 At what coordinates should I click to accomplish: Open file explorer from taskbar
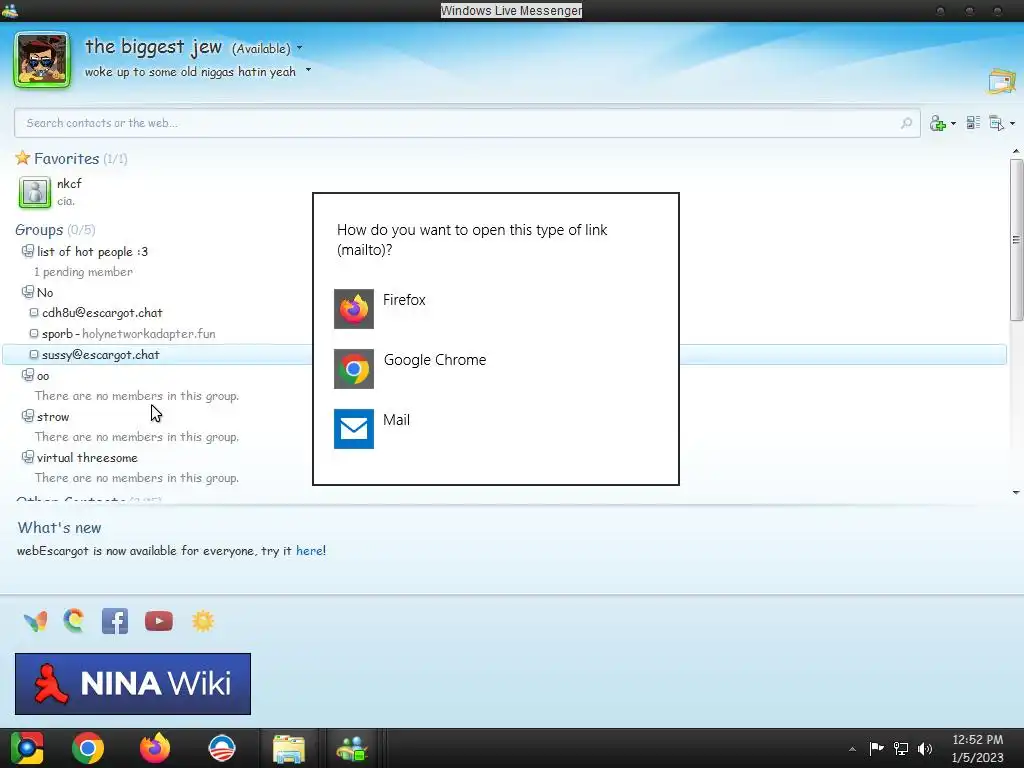tap(289, 748)
